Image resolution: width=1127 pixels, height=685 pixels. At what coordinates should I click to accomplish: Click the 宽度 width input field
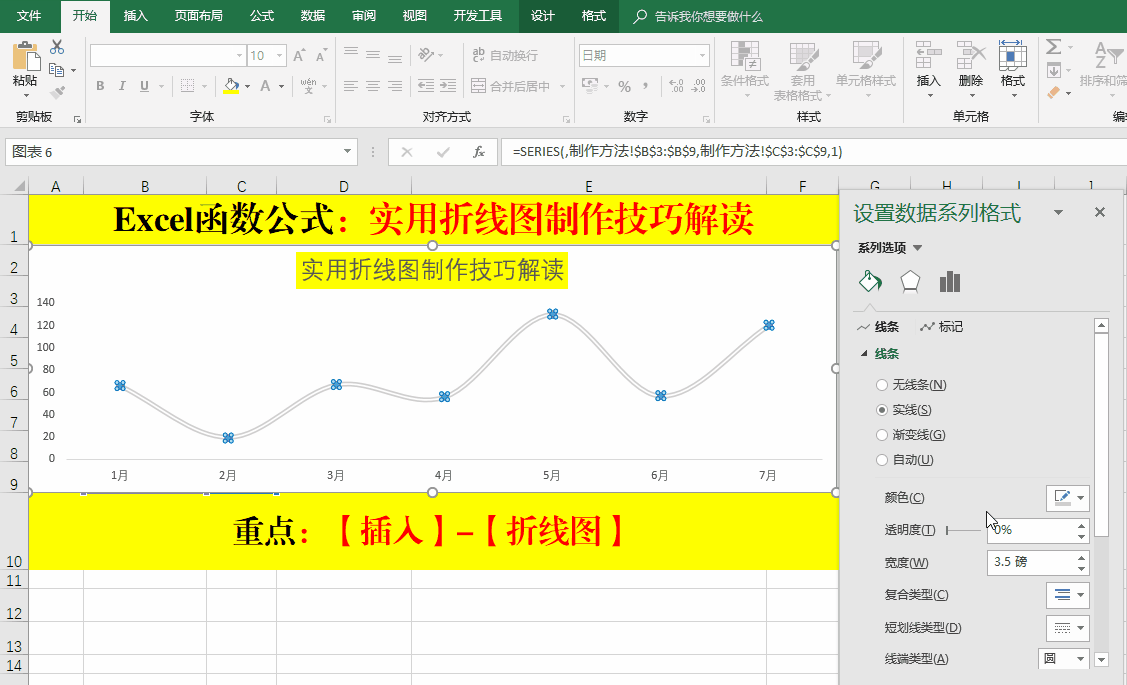tap(1030, 563)
